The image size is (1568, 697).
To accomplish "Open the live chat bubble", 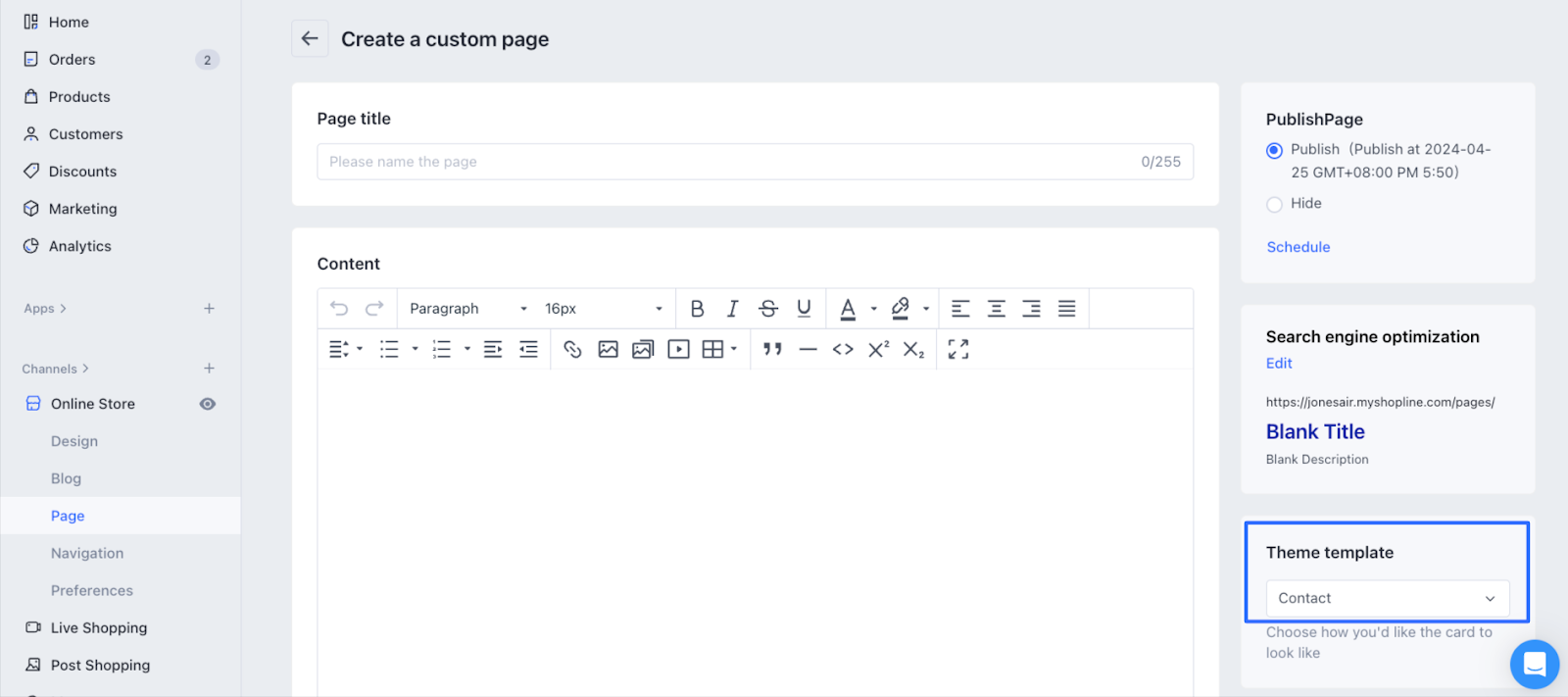I will (x=1534, y=664).
